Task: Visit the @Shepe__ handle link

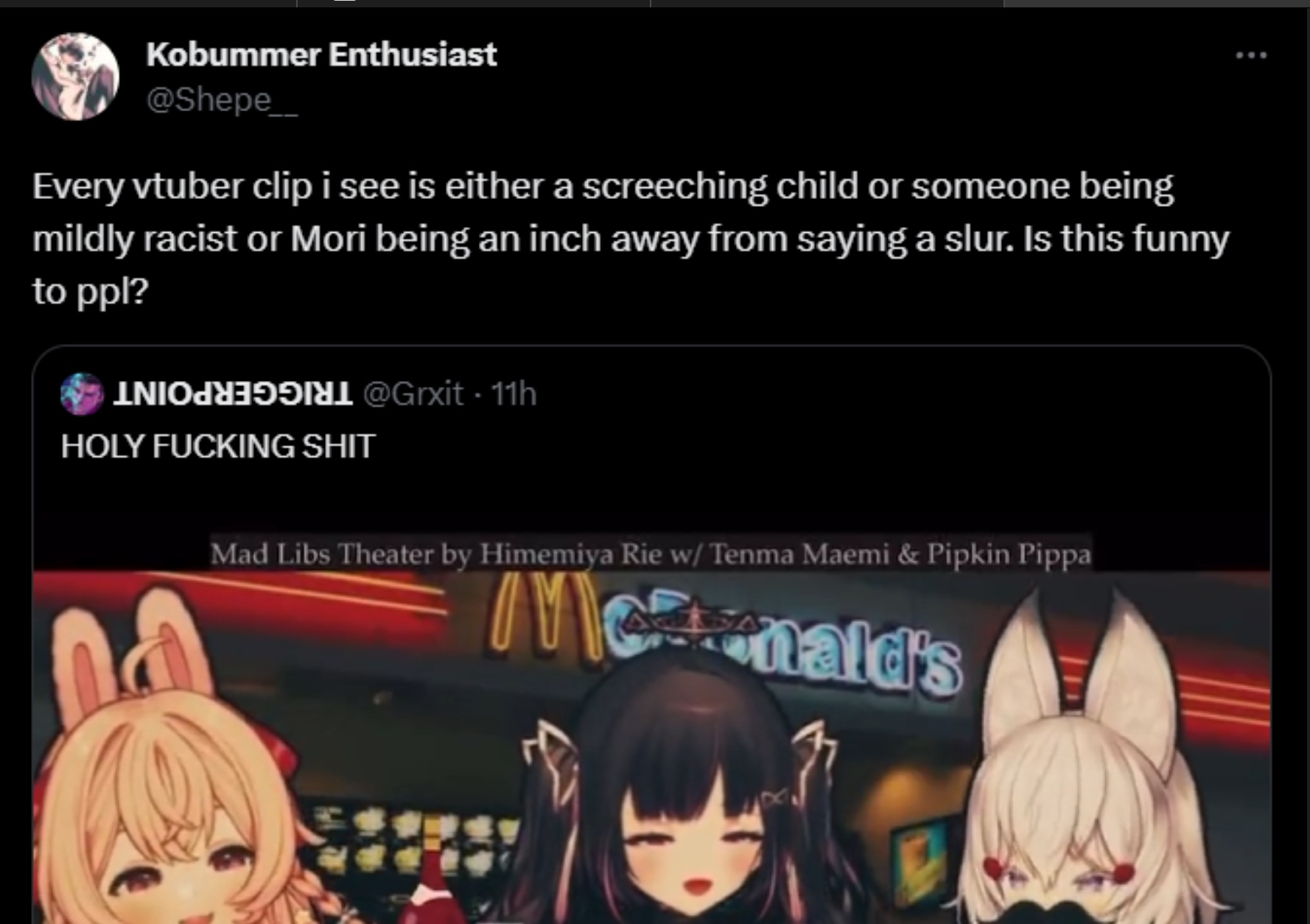Action: [222, 99]
